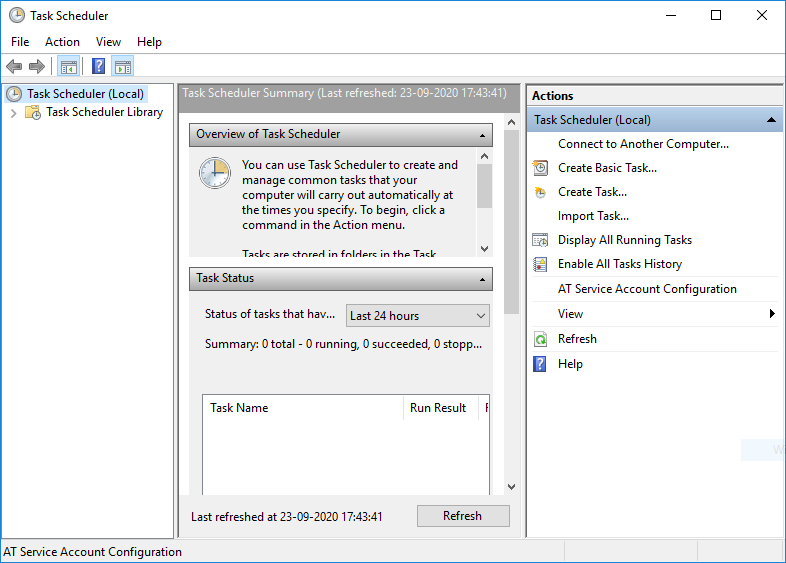The image size is (786, 563).
Task: Click the Refresh action in Actions pane
Action: 577,339
